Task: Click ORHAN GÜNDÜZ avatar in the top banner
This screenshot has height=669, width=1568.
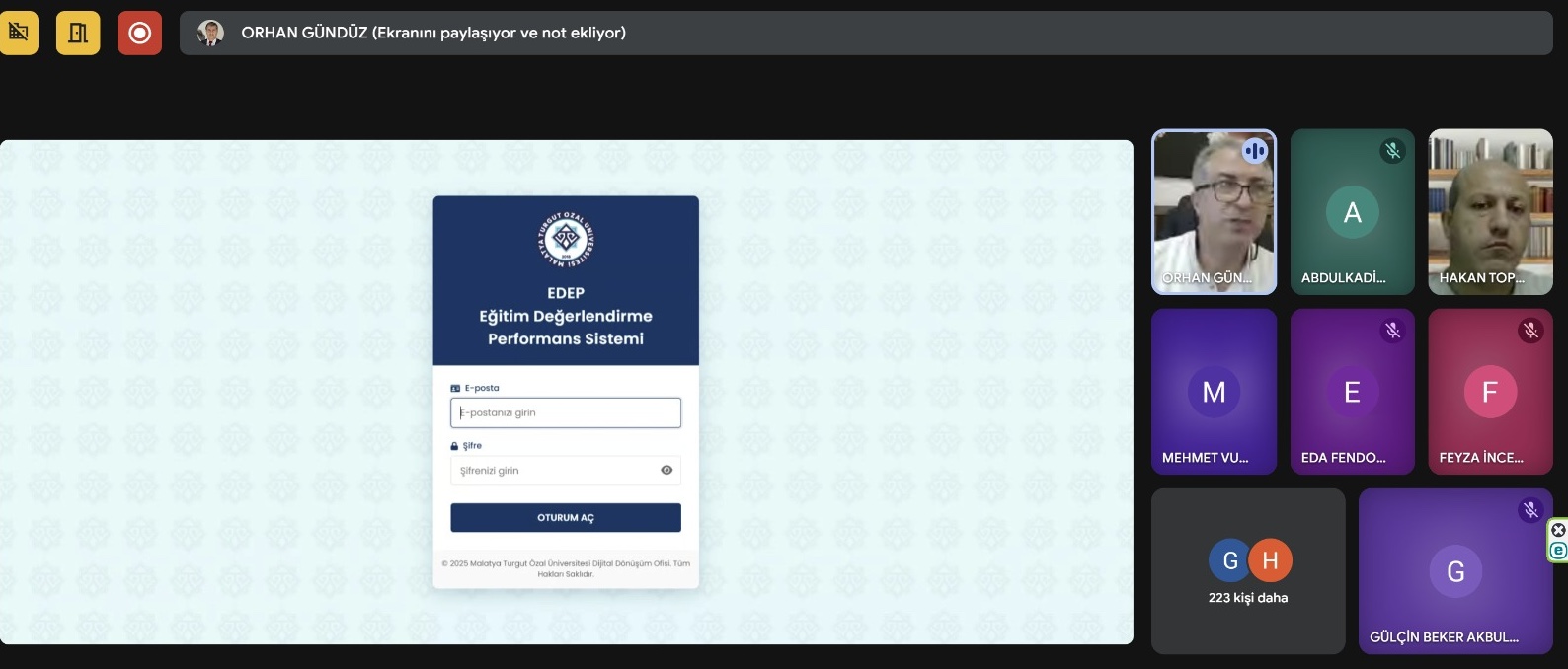Action: [x=210, y=33]
